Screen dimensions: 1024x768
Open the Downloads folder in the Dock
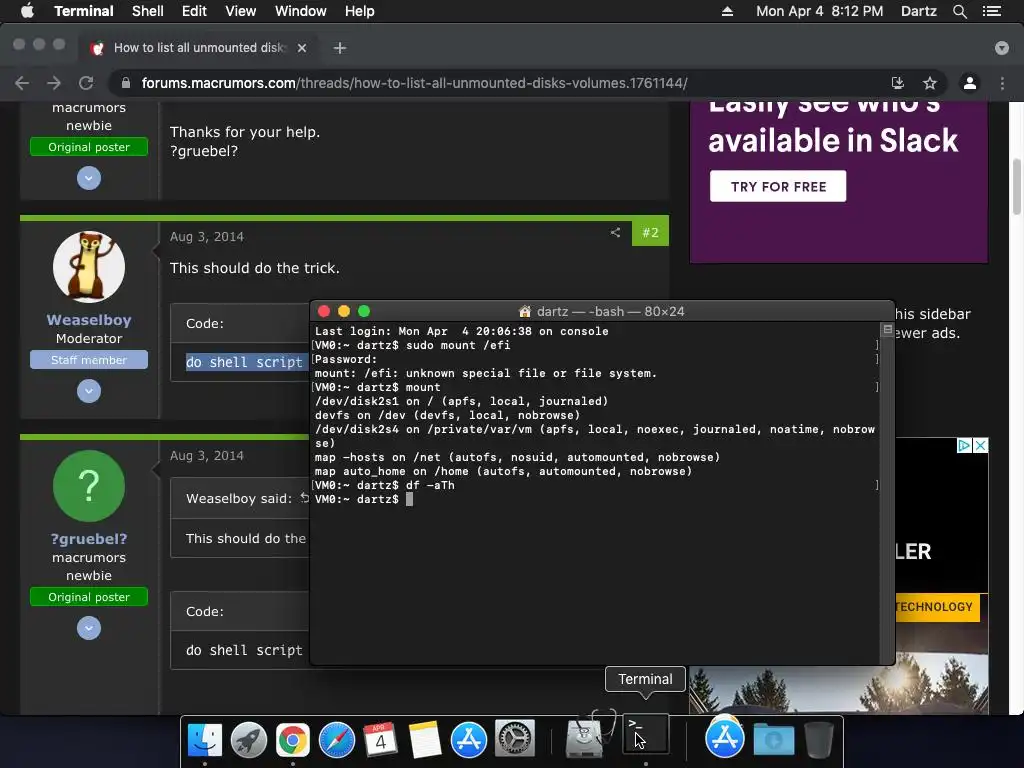click(x=773, y=740)
